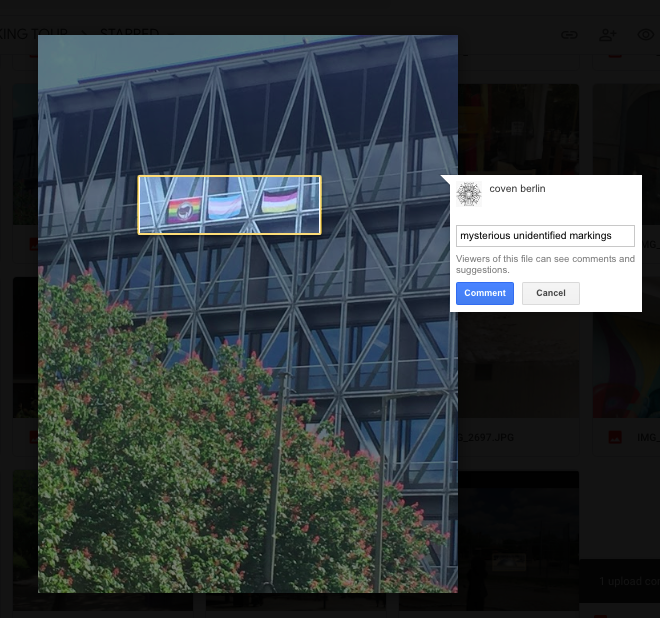Click the coven berlin author name
660x618 pixels.
coord(517,188)
